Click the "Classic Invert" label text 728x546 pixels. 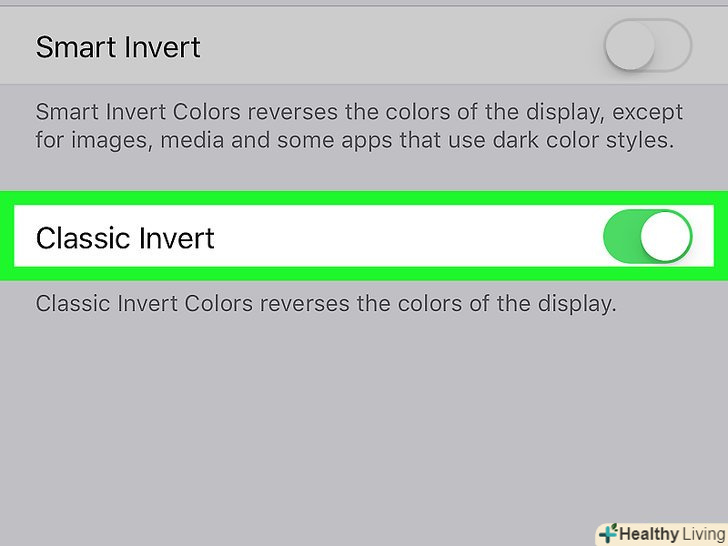125,238
